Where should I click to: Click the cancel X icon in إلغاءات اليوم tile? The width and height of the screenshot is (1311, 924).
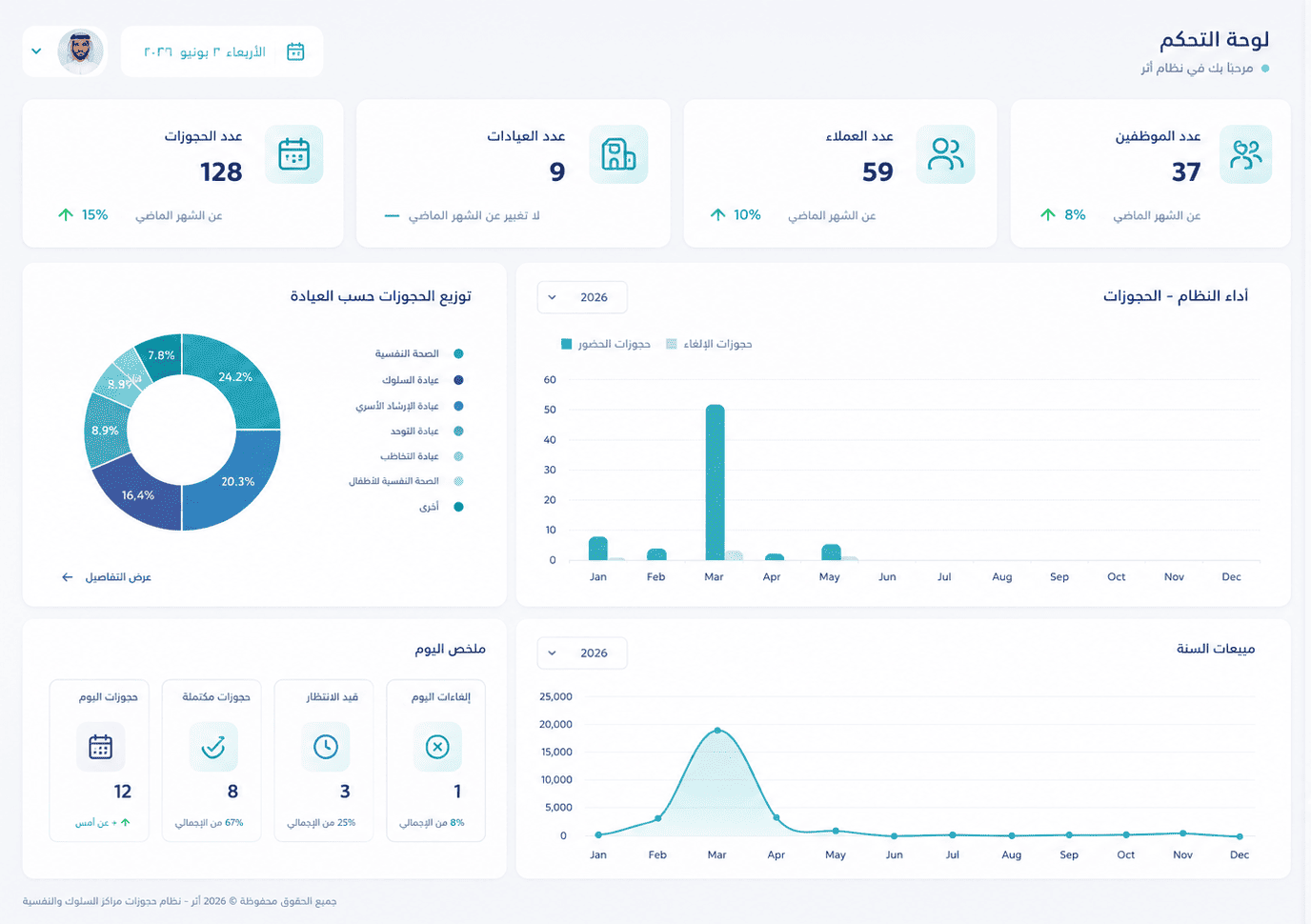437,747
